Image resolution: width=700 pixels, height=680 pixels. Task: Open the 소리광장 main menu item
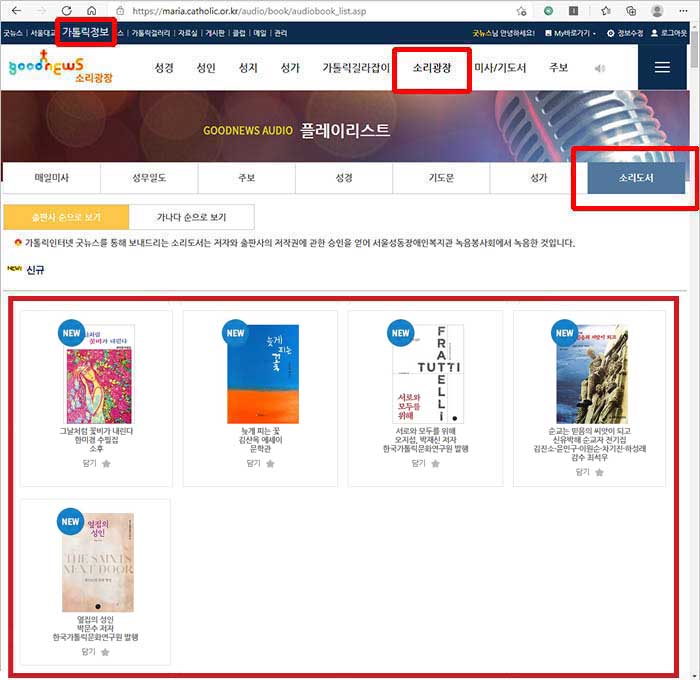point(432,68)
